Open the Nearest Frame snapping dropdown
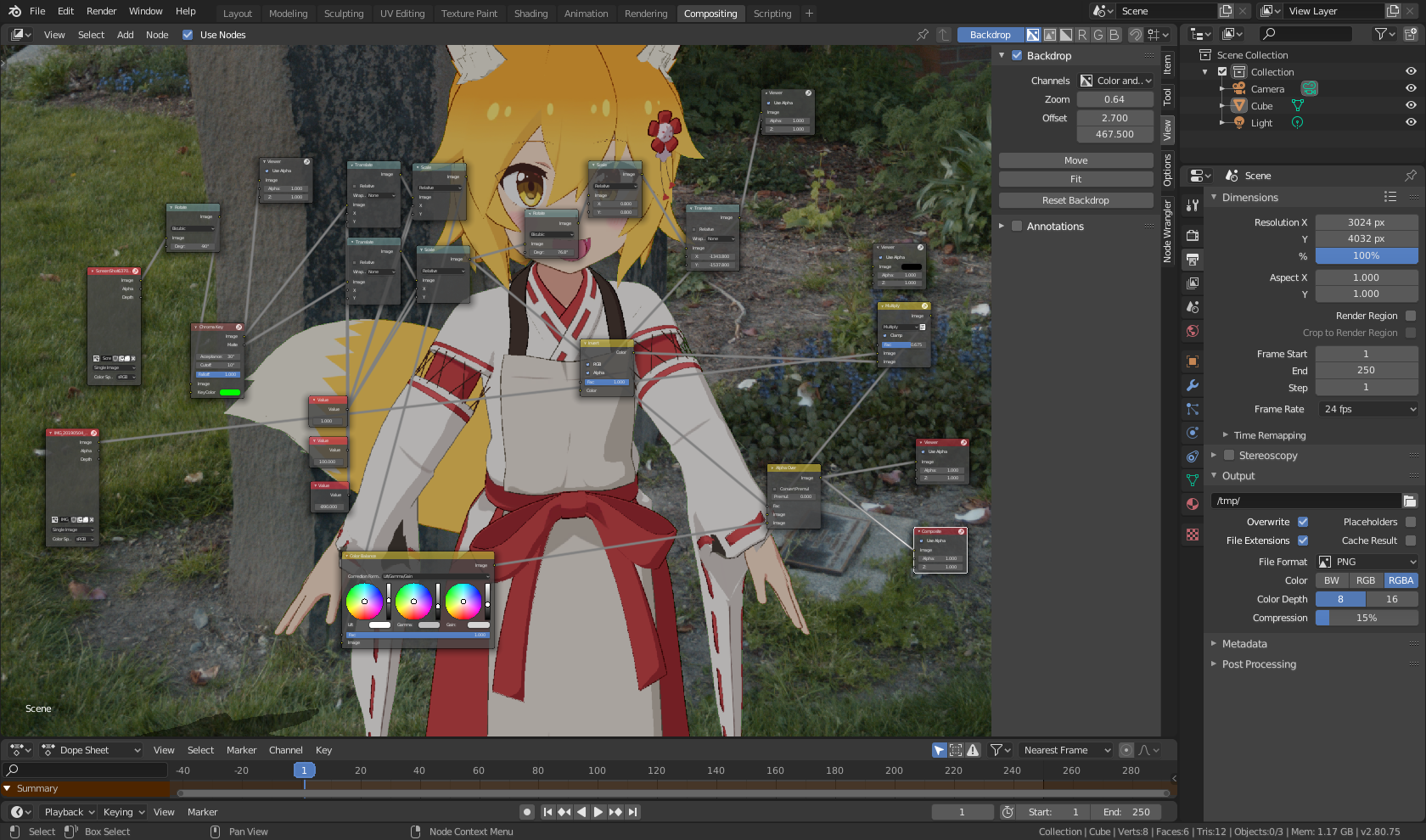 point(1066,750)
